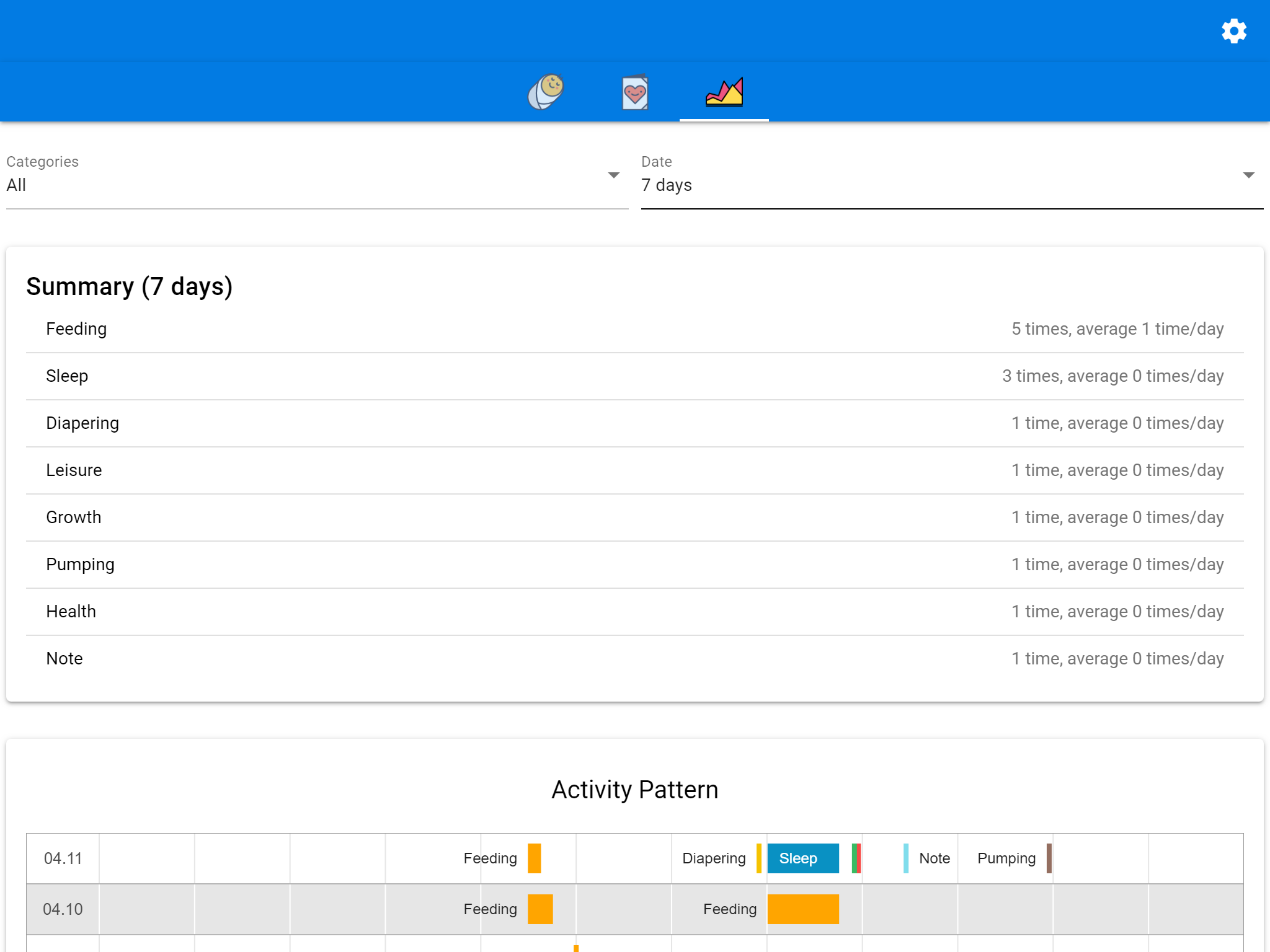This screenshot has width=1270, height=952.
Task: Open the heart diary book tab
Action: [634, 92]
